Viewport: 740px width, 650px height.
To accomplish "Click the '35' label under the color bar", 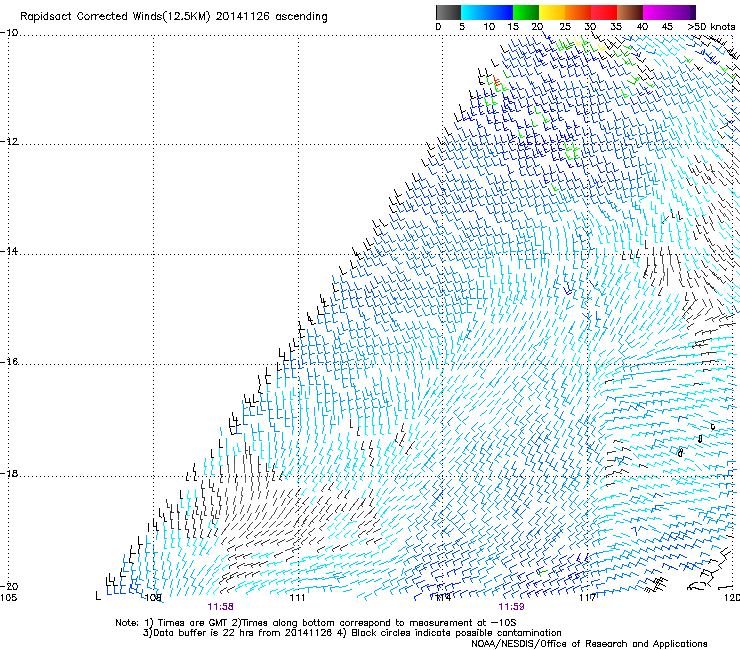I will pos(616,27).
